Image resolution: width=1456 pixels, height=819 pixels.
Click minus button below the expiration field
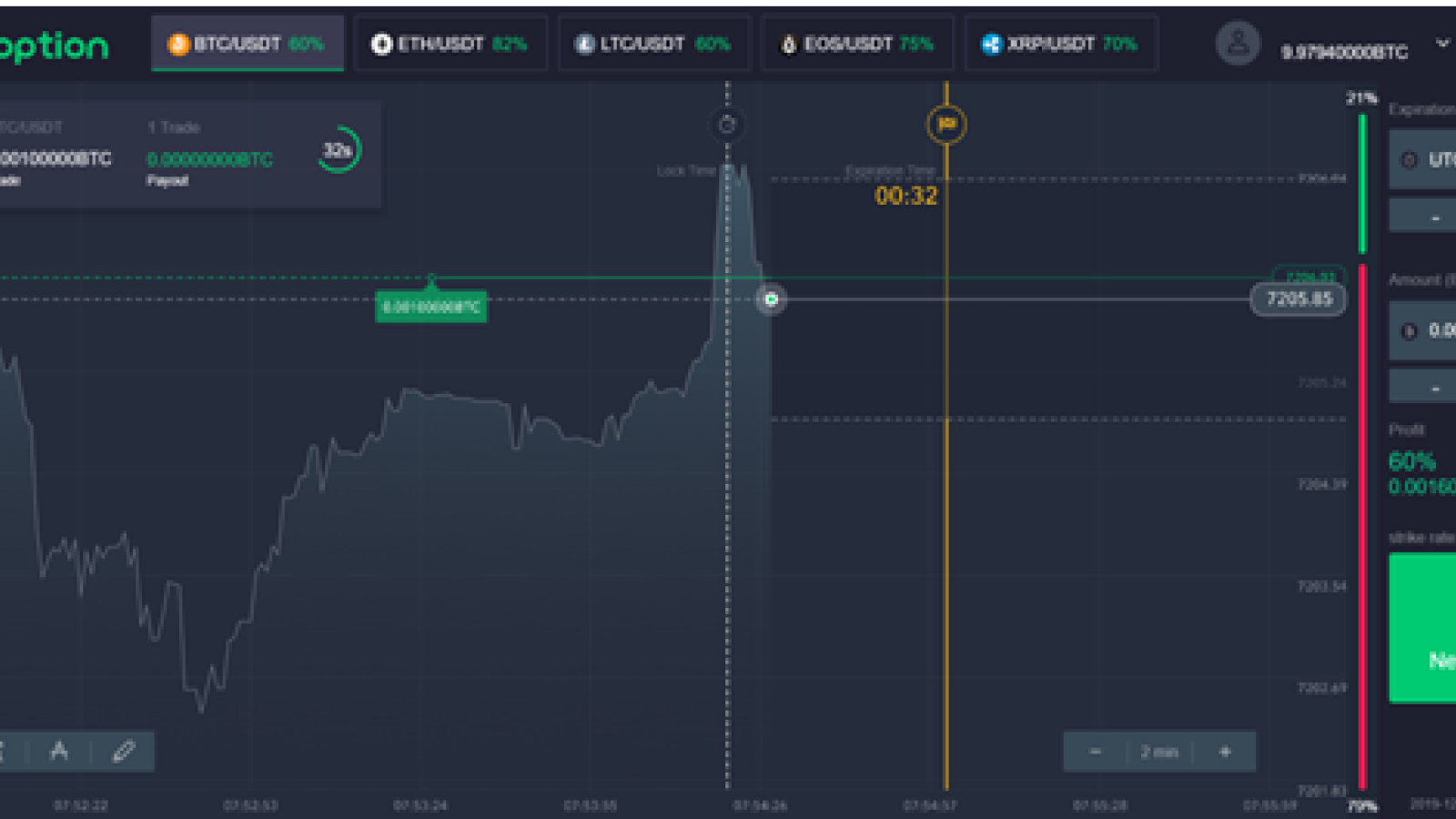coord(1422,217)
